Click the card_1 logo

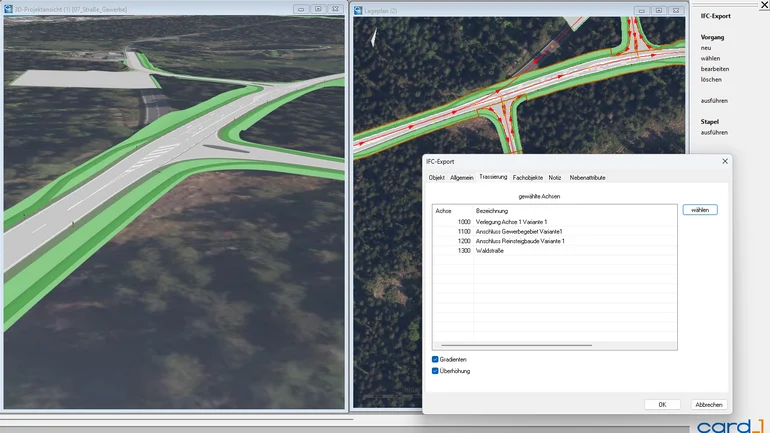click(x=729, y=426)
